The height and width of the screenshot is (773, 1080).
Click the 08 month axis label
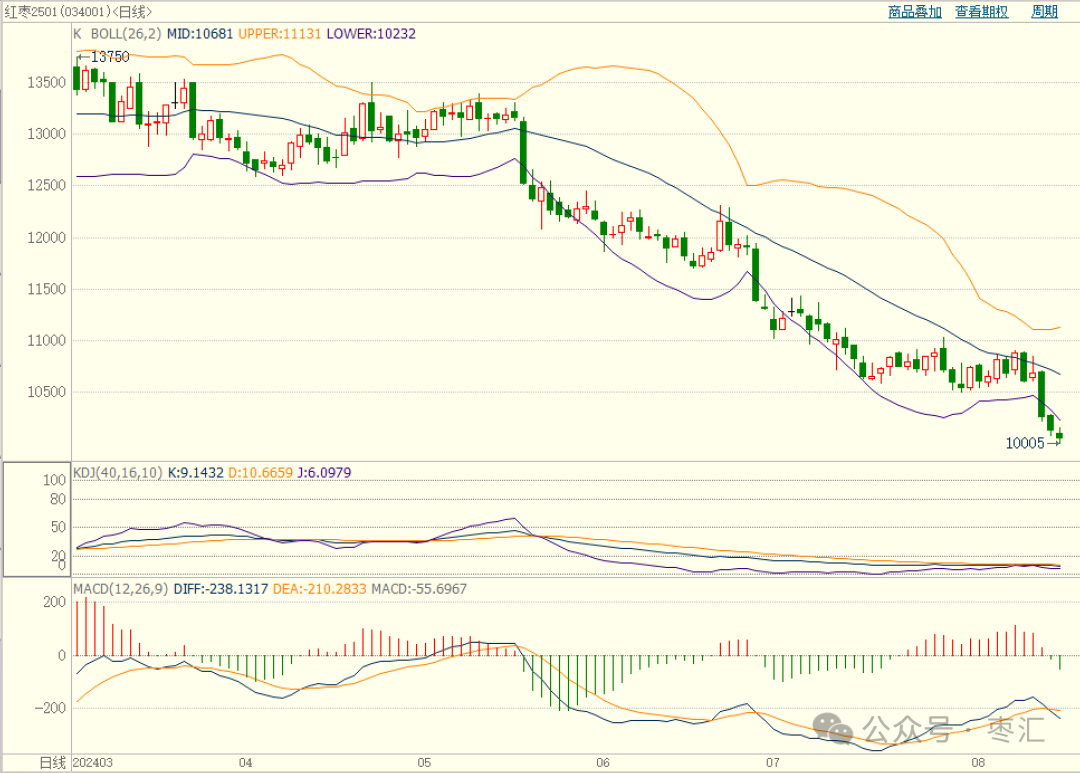pos(978,763)
